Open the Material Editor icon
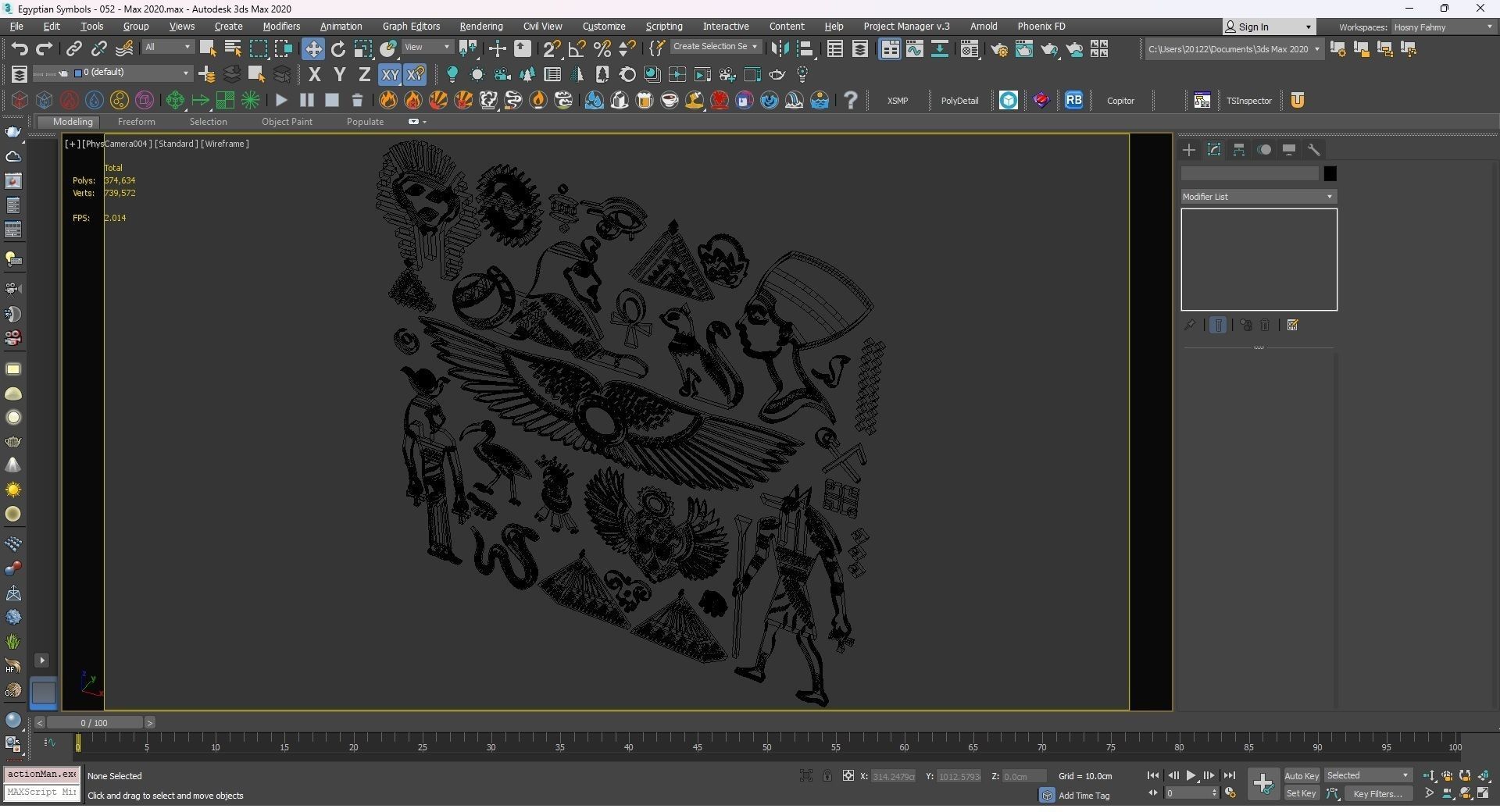The height and width of the screenshot is (812, 1500). click(970, 49)
